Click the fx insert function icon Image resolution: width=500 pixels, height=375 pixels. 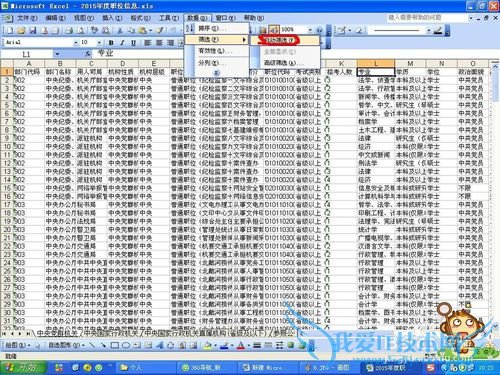[88, 54]
